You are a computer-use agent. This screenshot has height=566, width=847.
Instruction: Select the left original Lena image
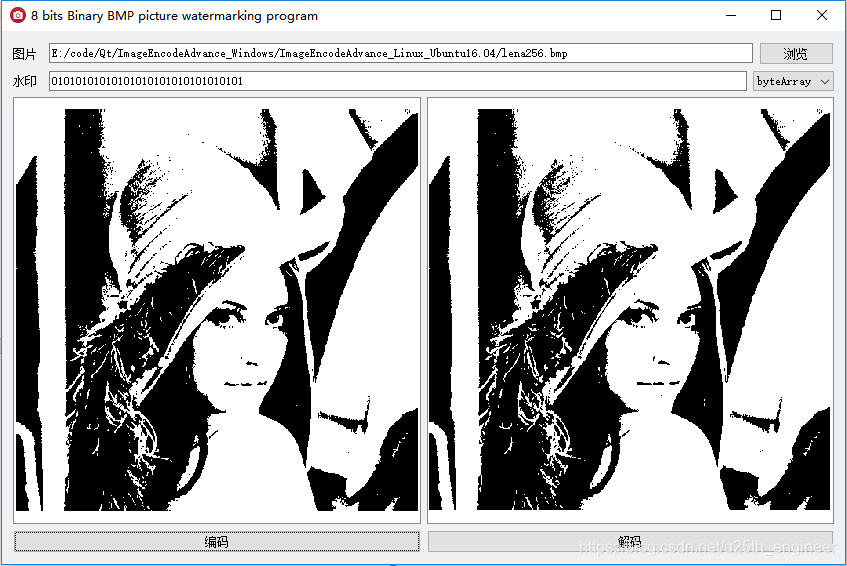217,310
